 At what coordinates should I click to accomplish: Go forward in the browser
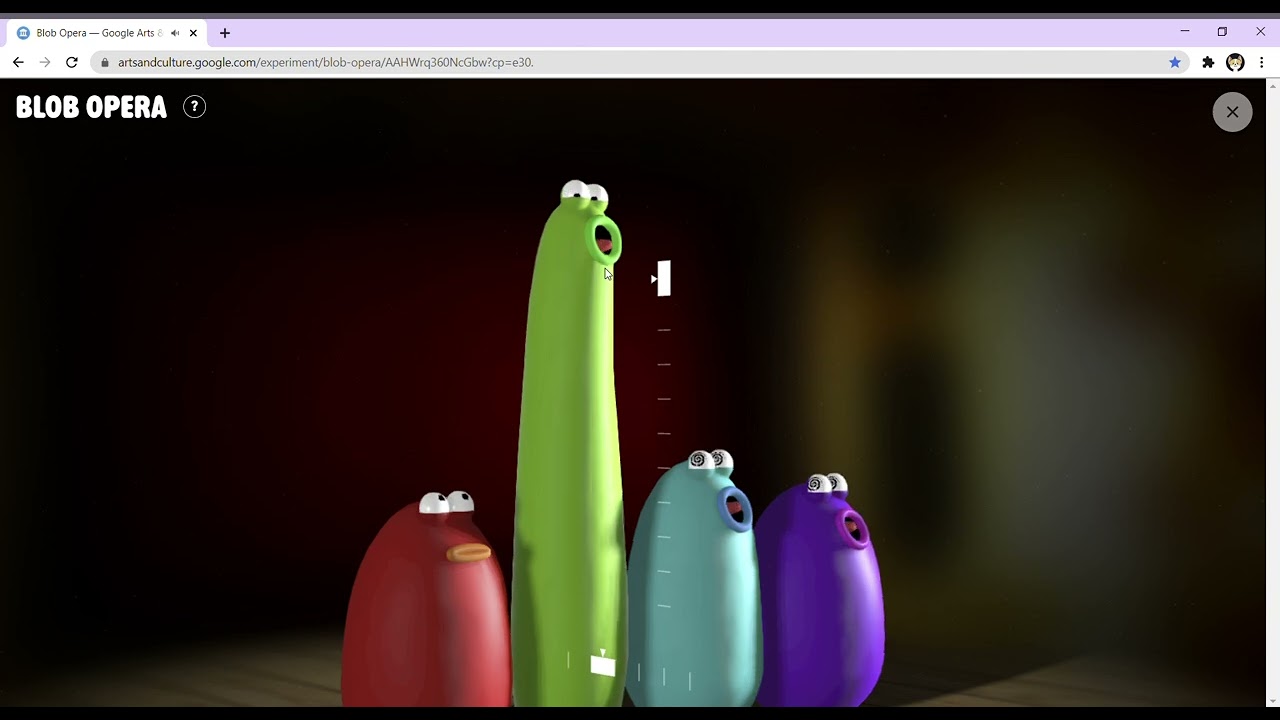(x=45, y=62)
